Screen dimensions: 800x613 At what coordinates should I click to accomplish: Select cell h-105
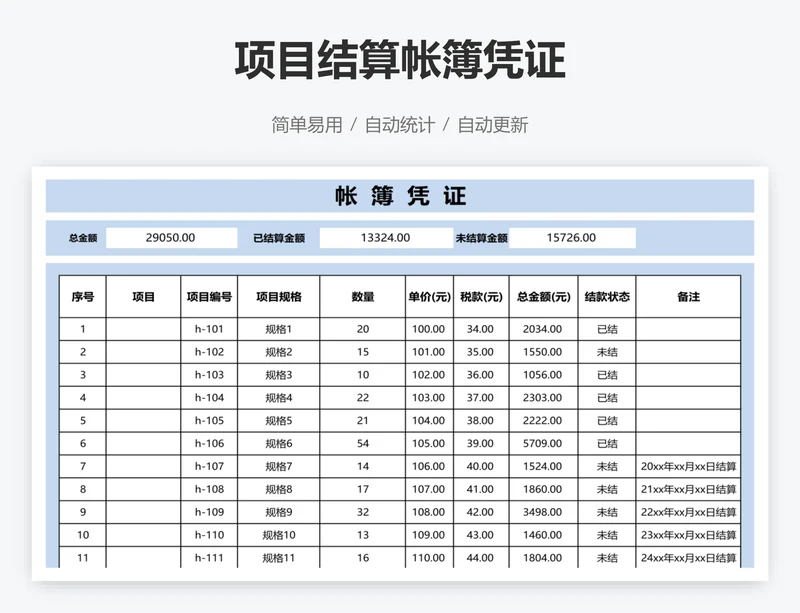pyautogui.click(x=209, y=421)
